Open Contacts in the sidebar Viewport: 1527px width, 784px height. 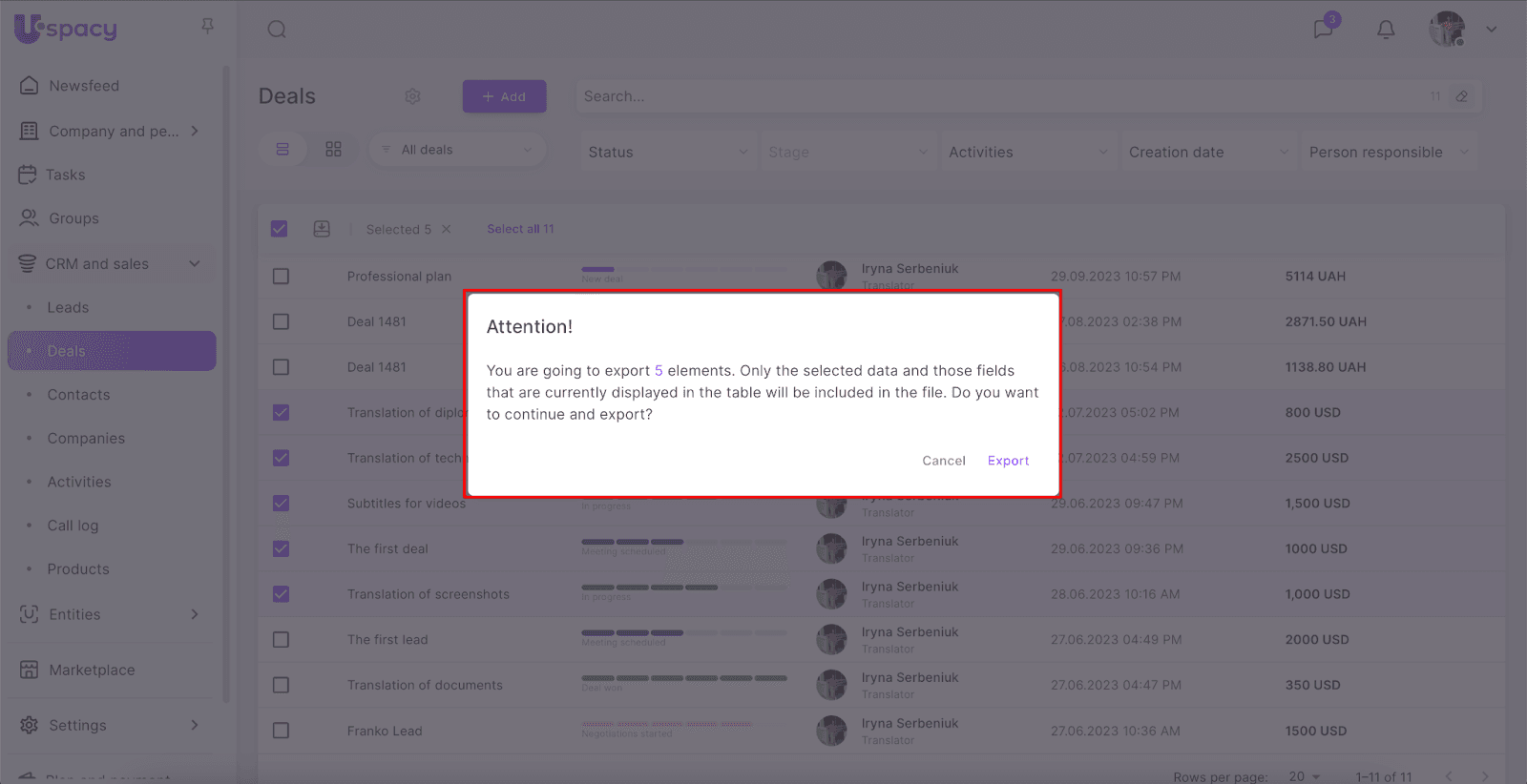tap(78, 395)
